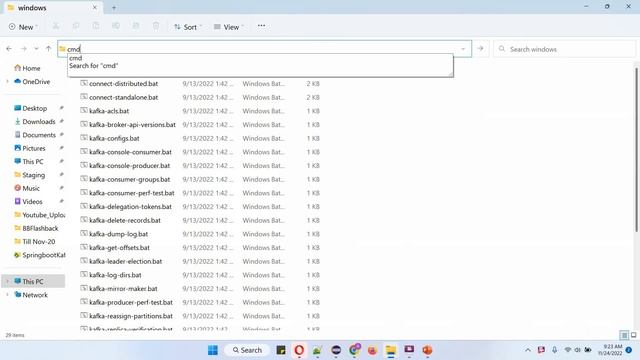Open the View dropdown

tap(229, 27)
